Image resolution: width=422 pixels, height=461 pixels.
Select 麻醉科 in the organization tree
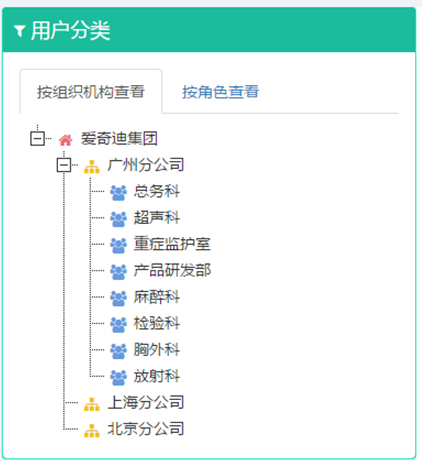coord(157,296)
